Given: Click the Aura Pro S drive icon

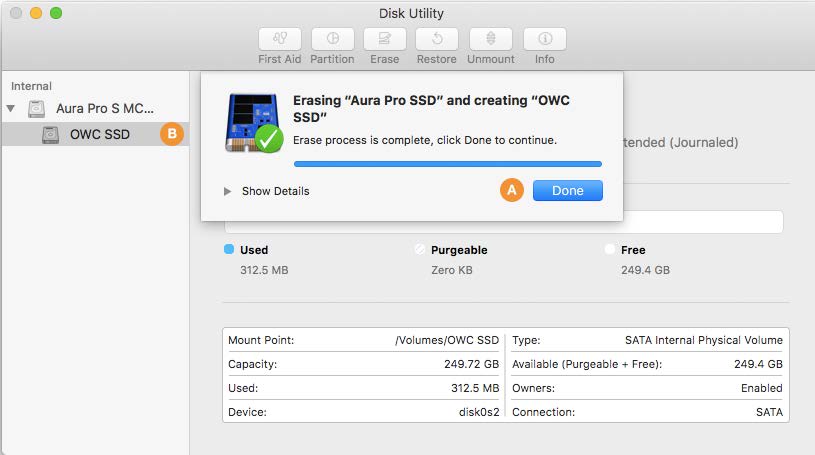Looking at the screenshot, I should (36, 109).
